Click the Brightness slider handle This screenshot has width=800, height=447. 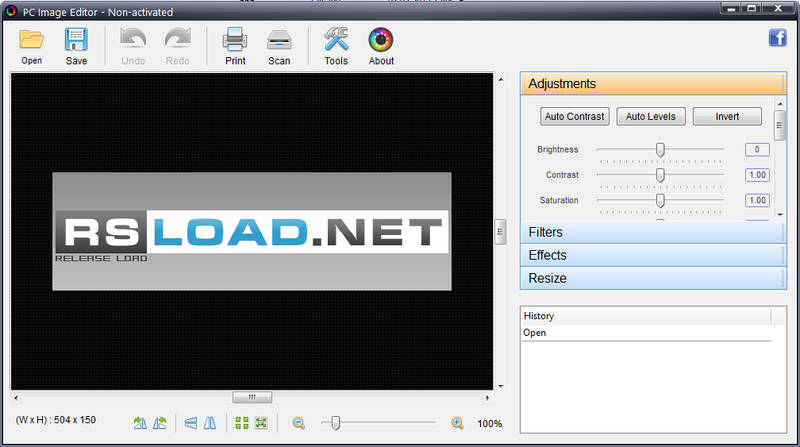tap(660, 150)
